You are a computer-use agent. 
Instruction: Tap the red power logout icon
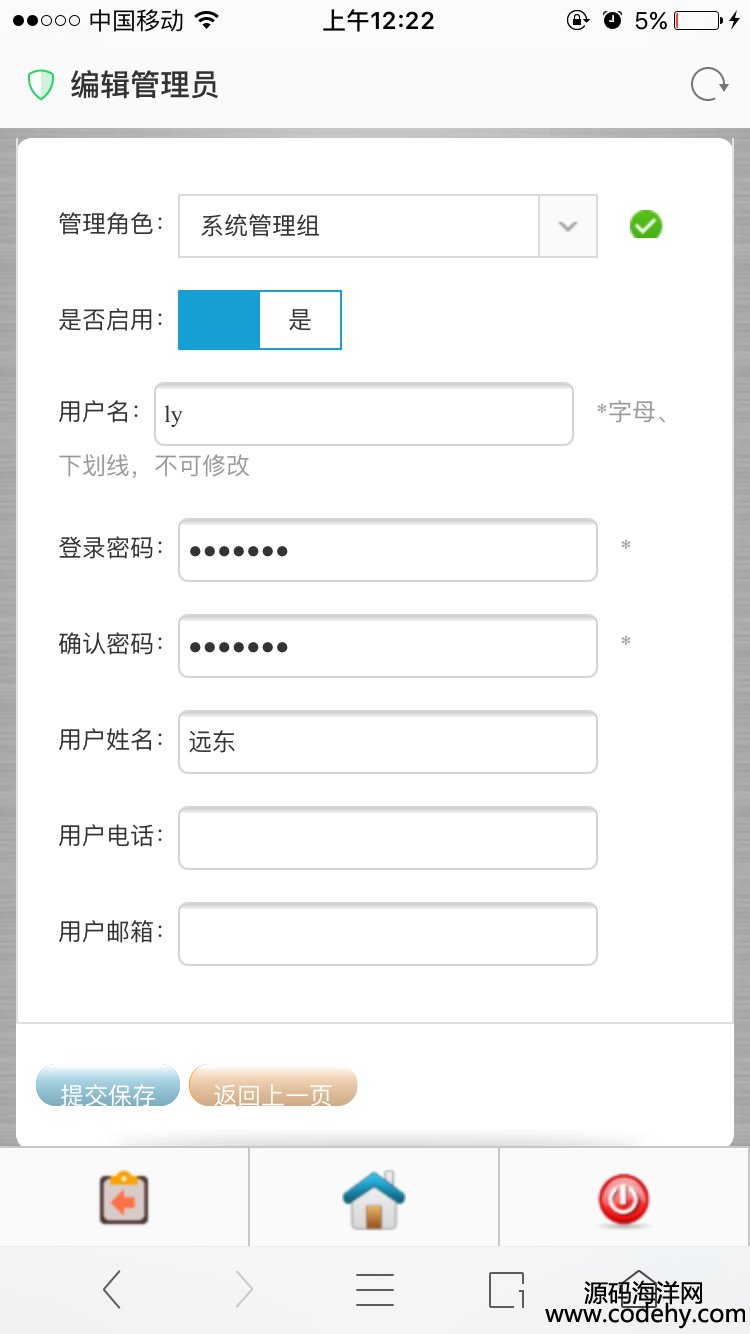pos(624,1198)
